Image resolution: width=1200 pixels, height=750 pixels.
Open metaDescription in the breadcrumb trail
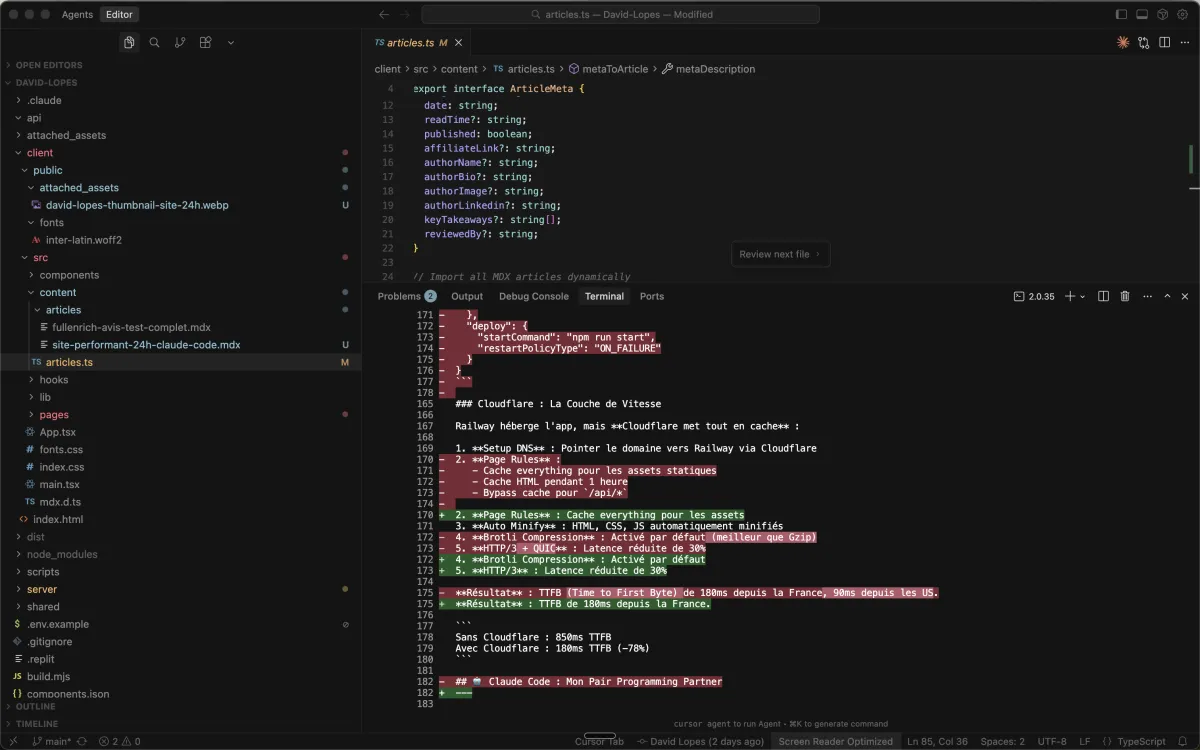pyautogui.click(x=715, y=68)
